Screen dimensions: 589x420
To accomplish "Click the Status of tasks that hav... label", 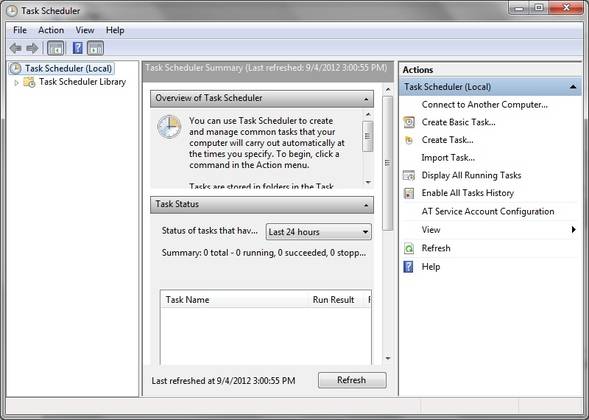I will [210, 231].
